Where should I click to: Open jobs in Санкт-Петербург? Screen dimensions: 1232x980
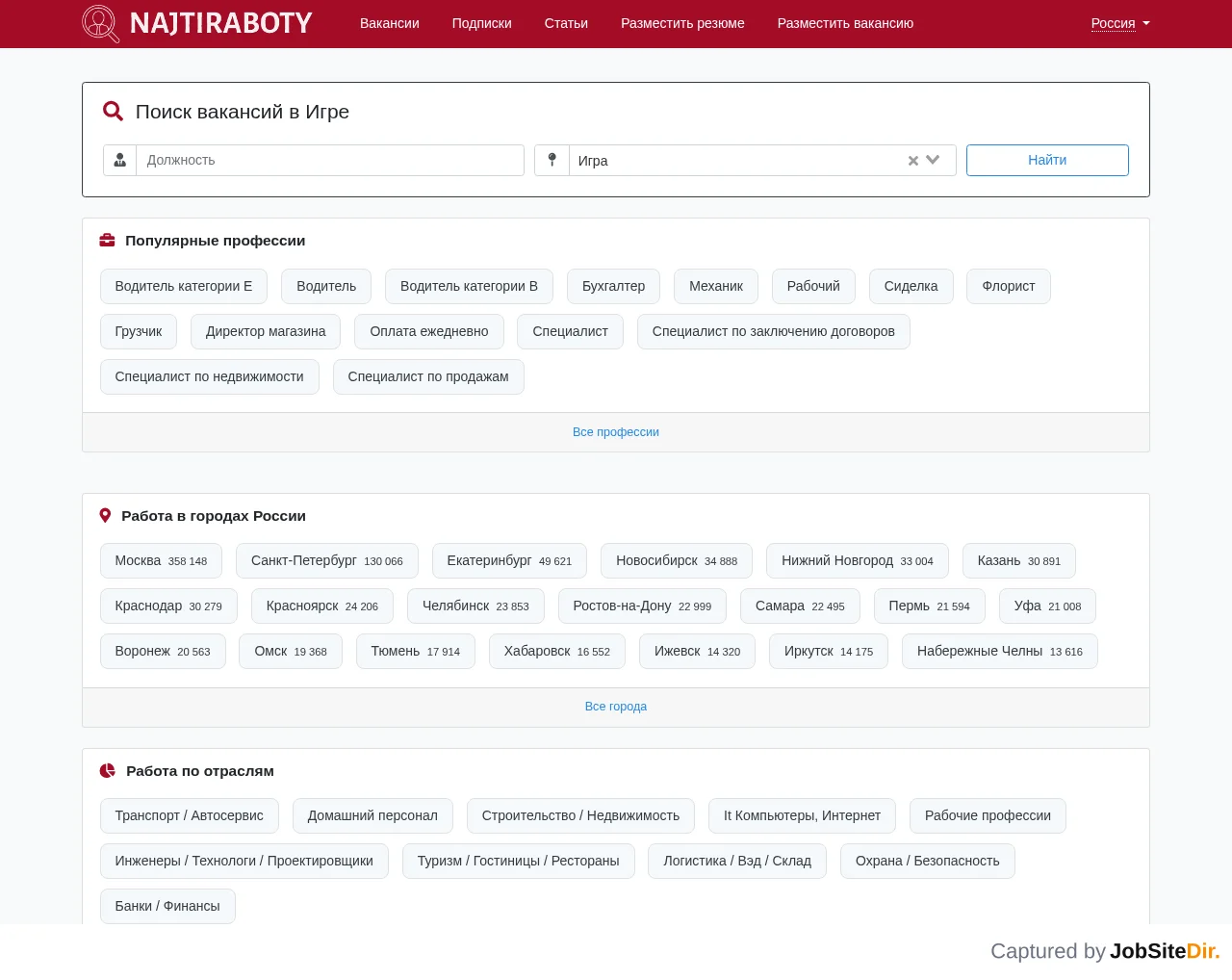[x=327, y=560]
